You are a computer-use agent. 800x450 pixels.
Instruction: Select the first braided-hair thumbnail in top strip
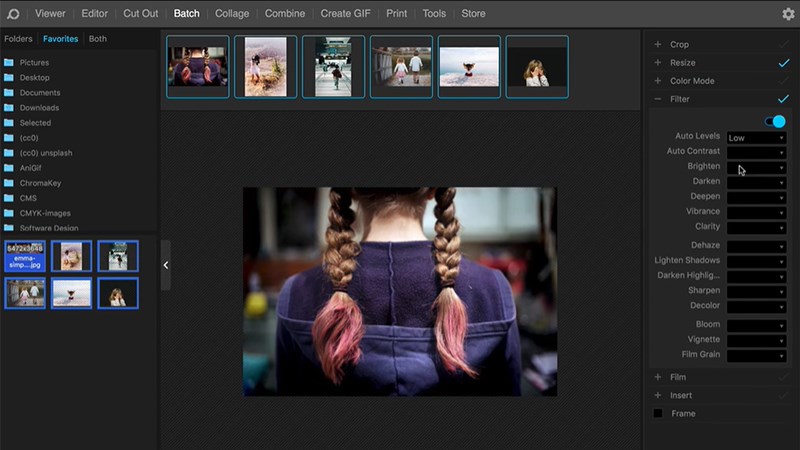(198, 67)
